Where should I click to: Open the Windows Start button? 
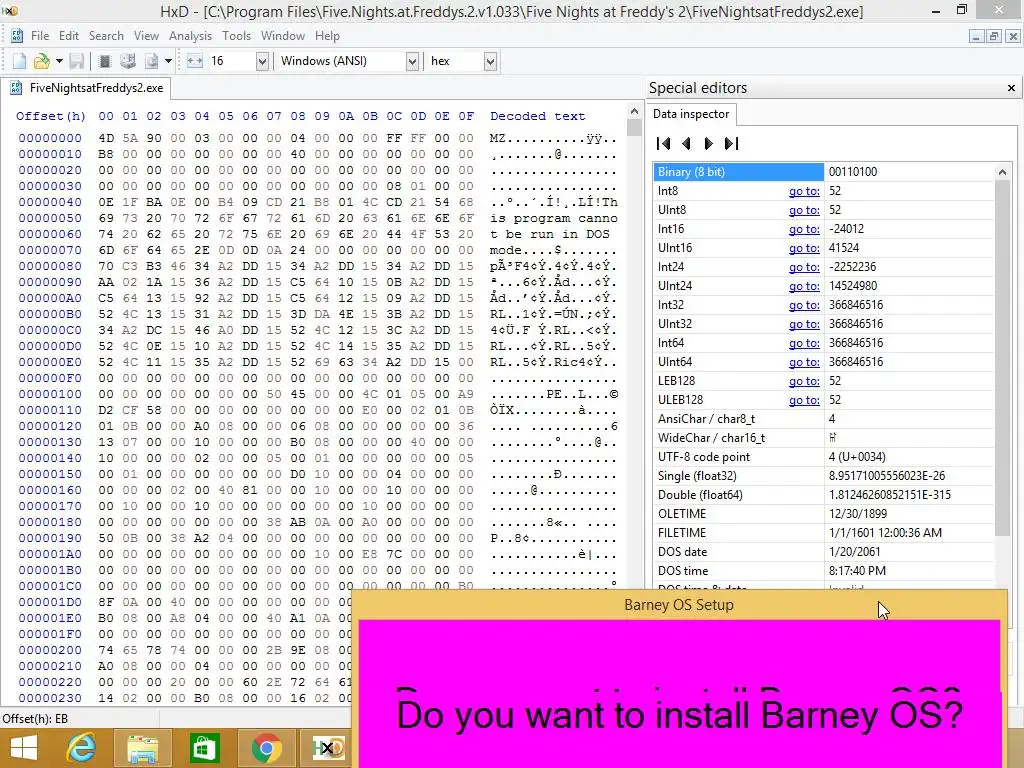coord(24,748)
